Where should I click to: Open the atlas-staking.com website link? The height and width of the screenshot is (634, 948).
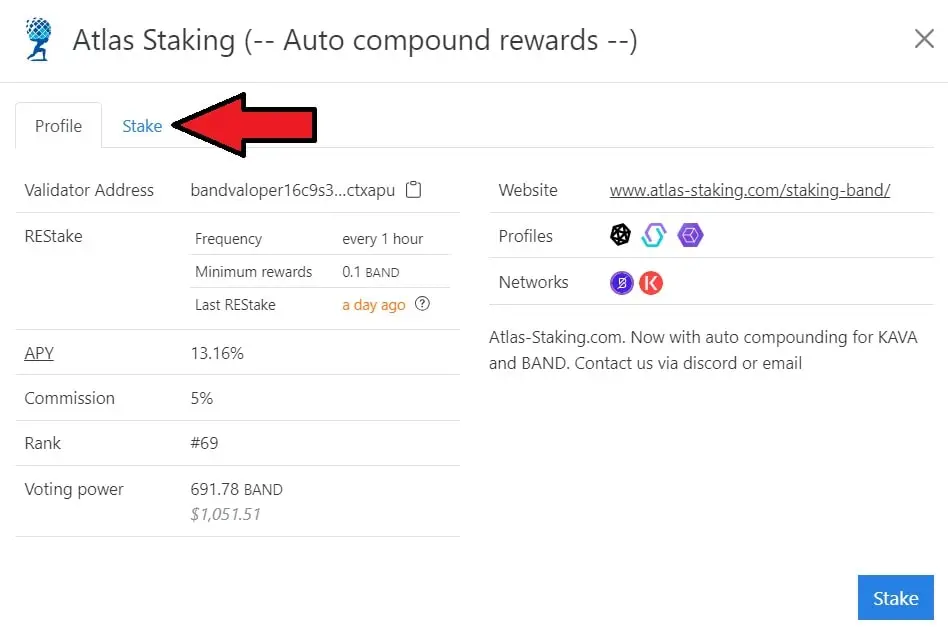click(749, 190)
